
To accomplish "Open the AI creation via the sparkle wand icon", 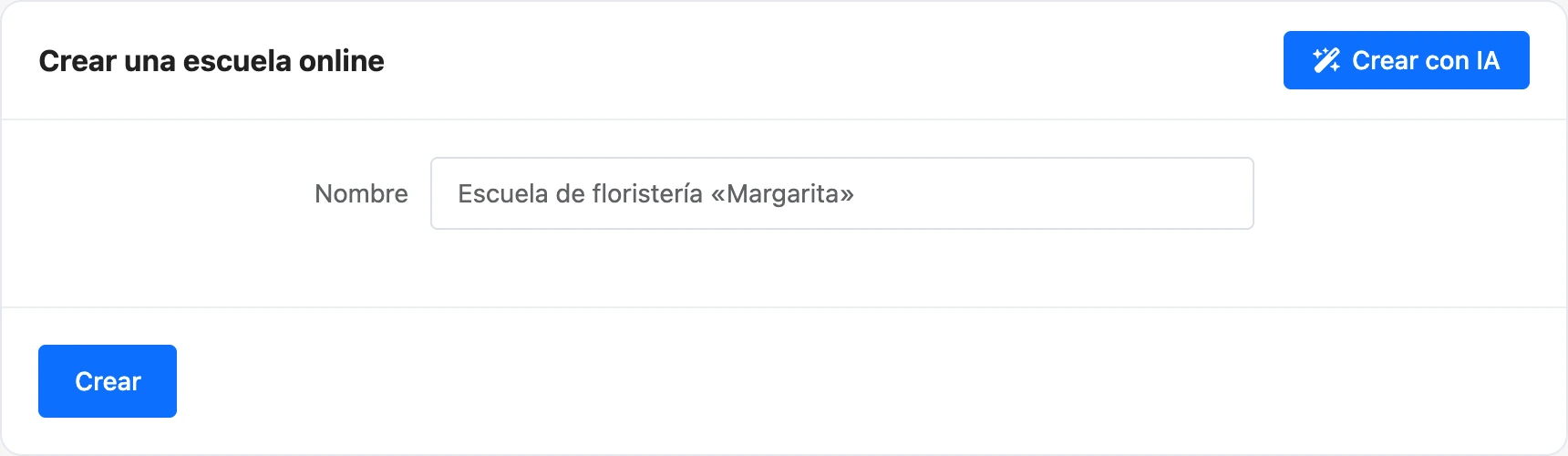I will pyautogui.click(x=1326, y=60).
